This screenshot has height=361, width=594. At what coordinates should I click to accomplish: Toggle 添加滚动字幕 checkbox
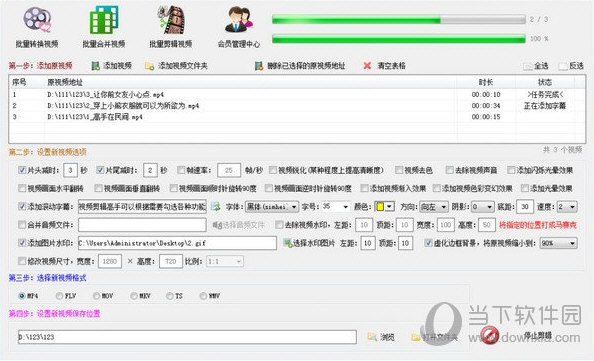click(22, 206)
